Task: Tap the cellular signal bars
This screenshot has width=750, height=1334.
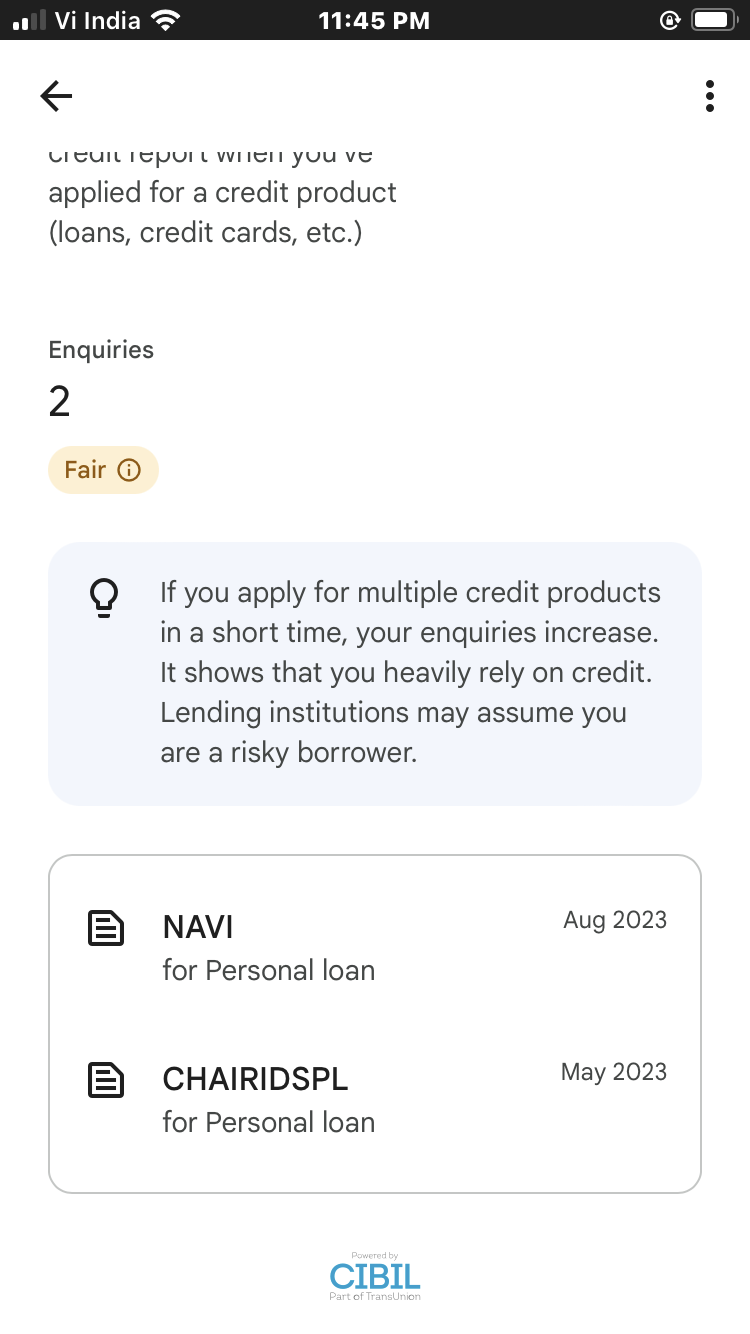Action: 30,20
